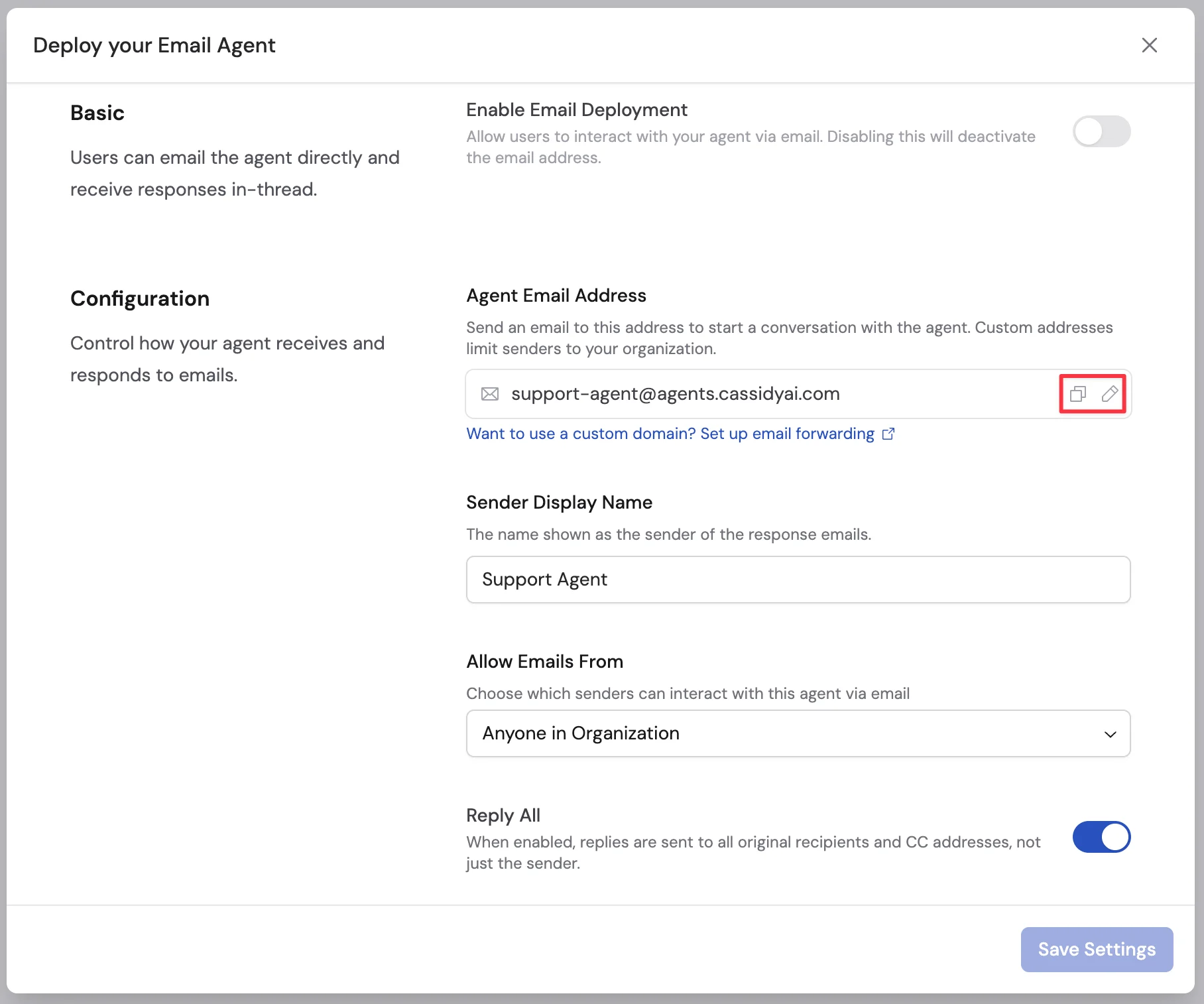Click the Basic section heading

[97, 113]
